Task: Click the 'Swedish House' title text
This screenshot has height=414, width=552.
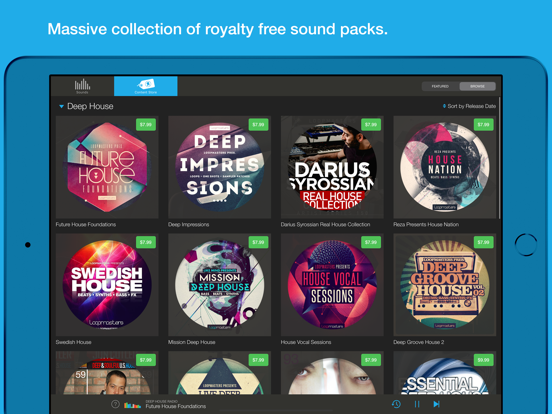Action: [x=74, y=342]
